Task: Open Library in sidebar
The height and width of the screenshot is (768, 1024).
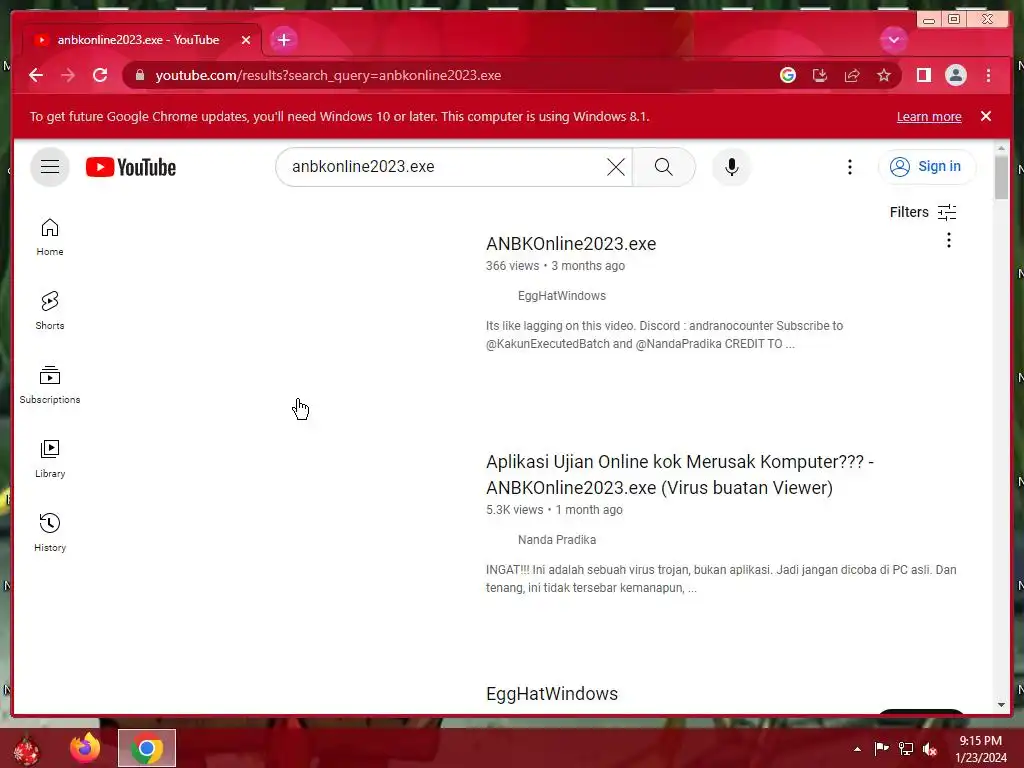Action: click(50, 459)
